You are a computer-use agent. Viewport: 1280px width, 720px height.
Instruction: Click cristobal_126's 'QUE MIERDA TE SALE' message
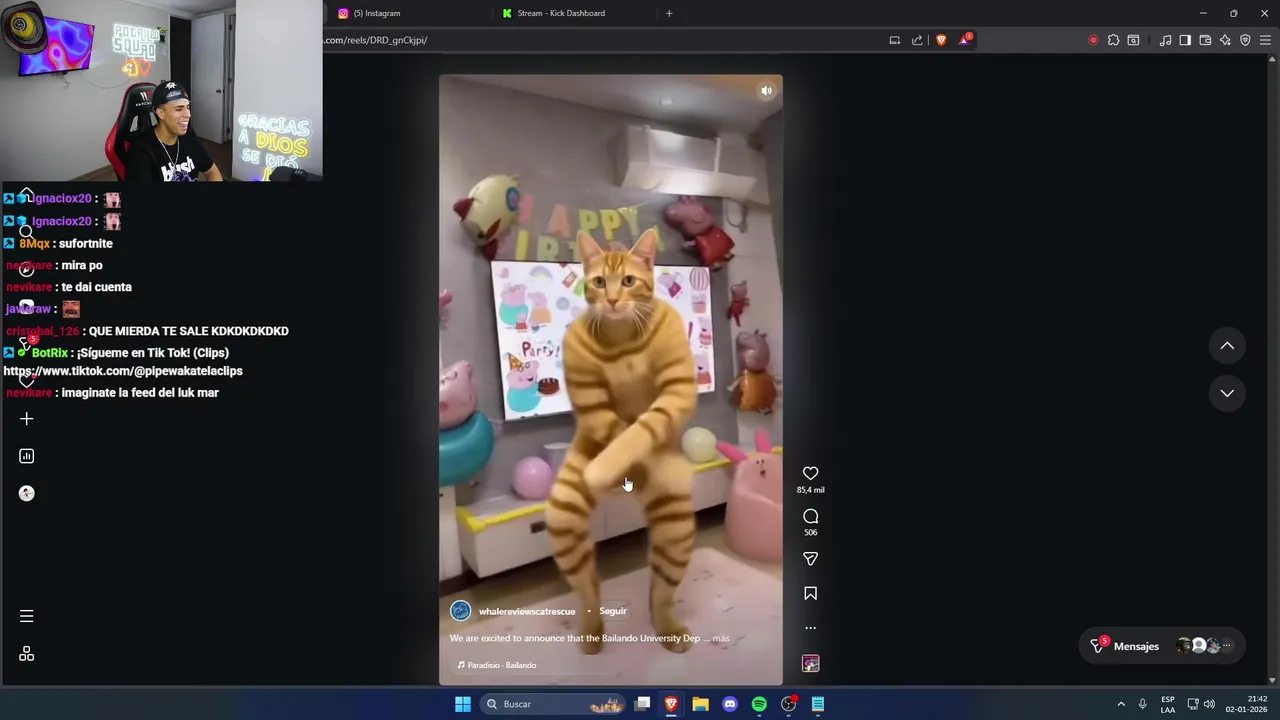[189, 331]
